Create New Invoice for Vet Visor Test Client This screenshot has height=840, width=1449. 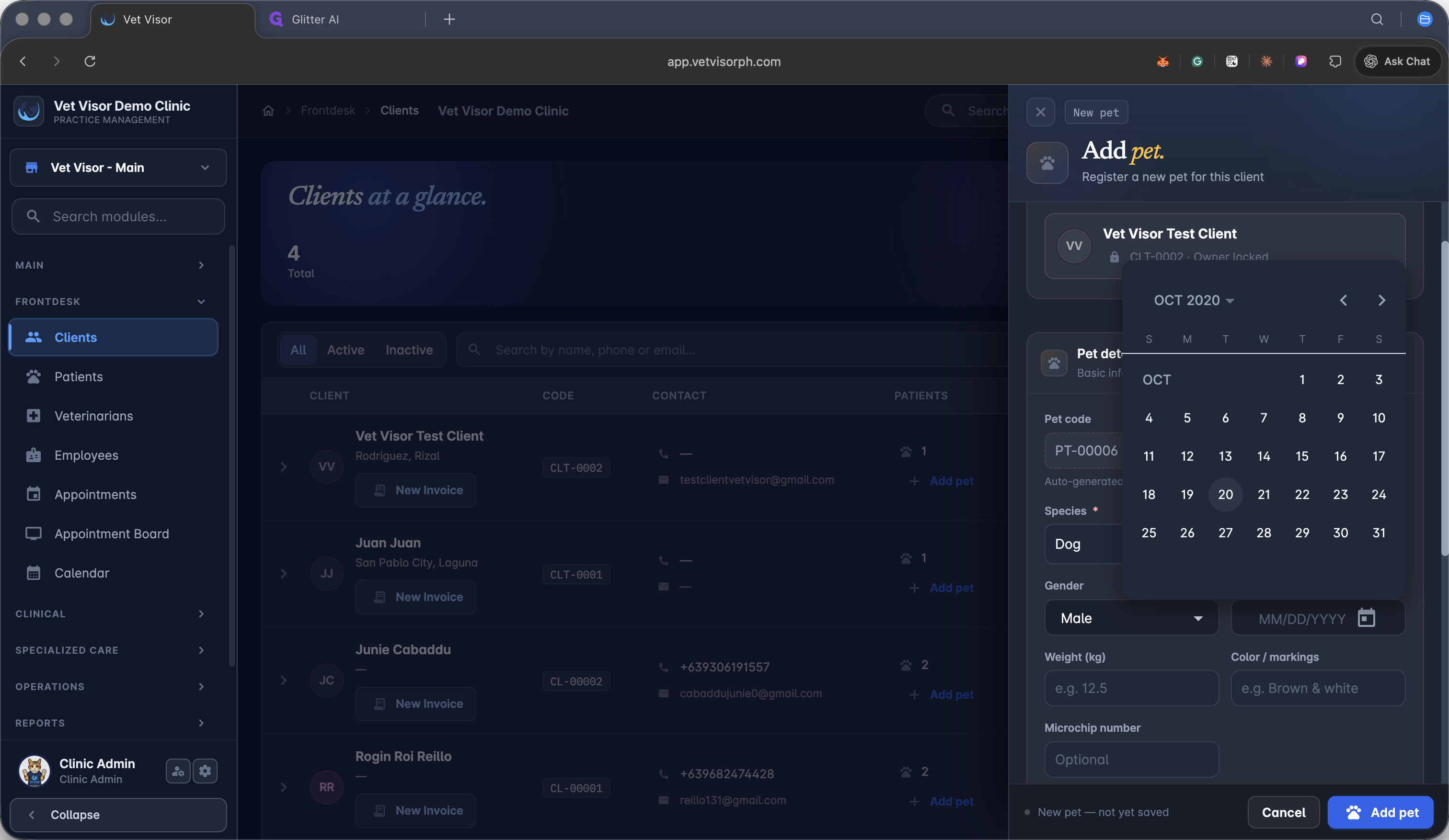point(416,490)
